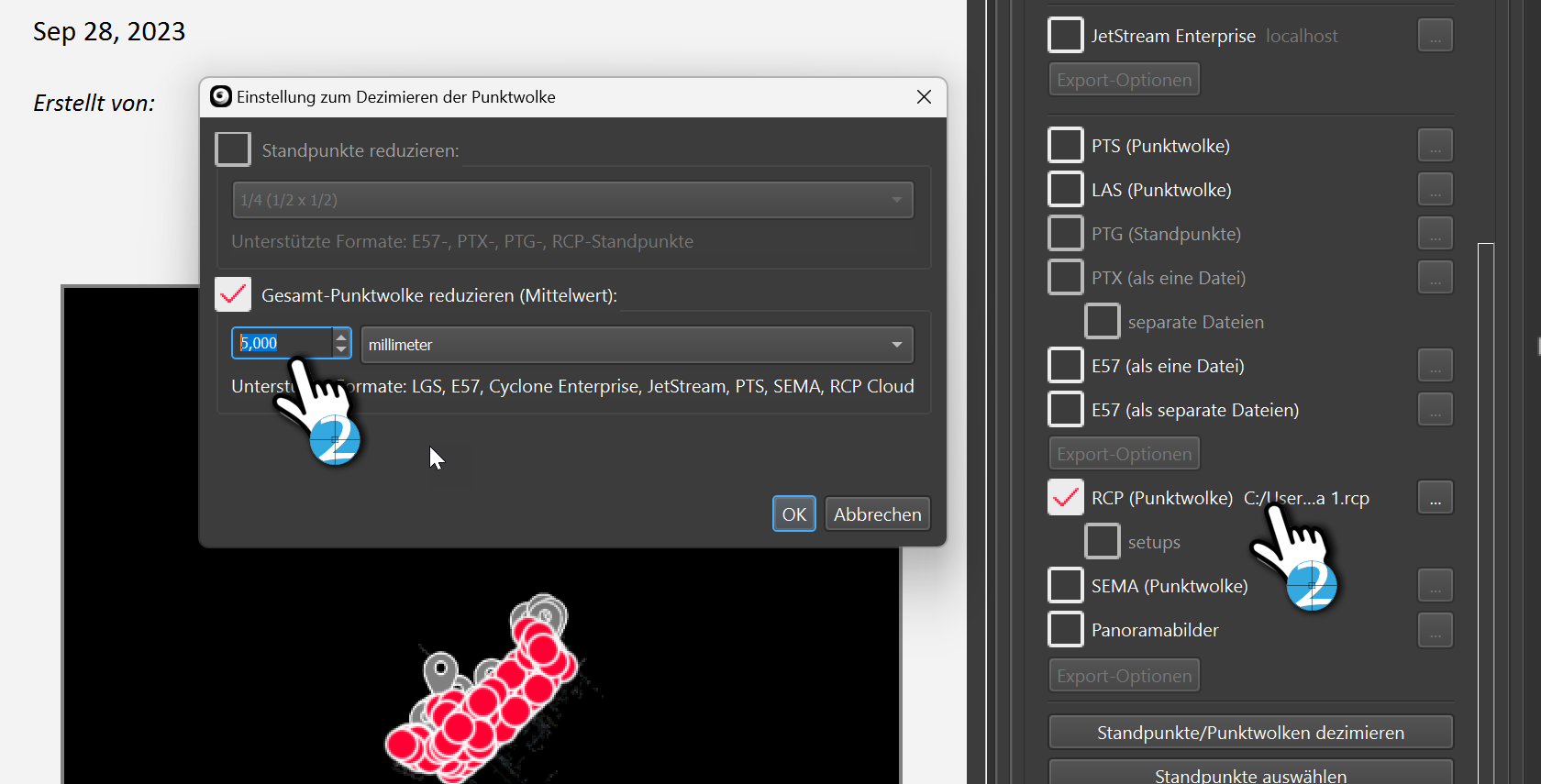Click the browse button next to Panoramabilder
The height and width of the screenshot is (784, 1541).
tap(1435, 630)
